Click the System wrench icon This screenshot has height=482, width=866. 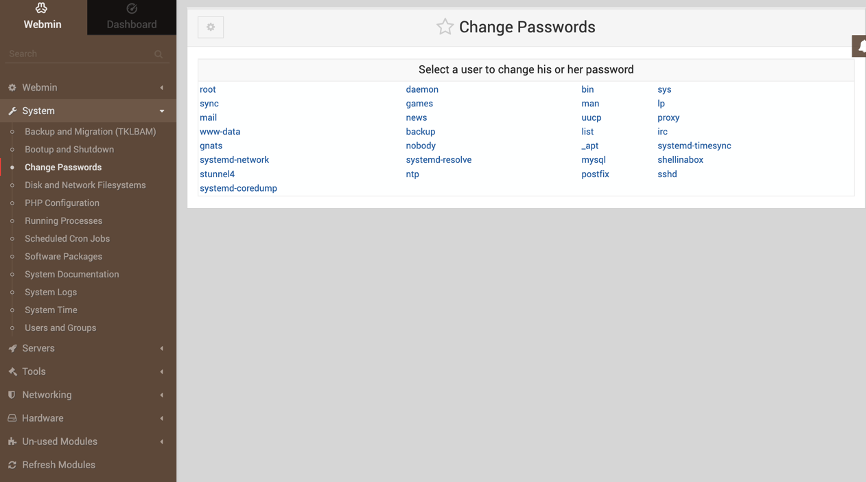12,111
